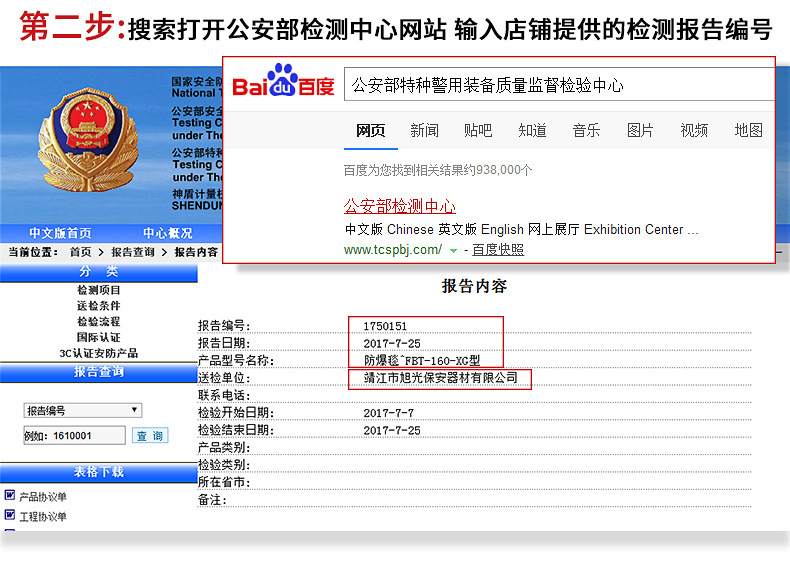Click the 报告查询 sidebar header
Viewport: 790px width, 570px height.
click(99, 372)
